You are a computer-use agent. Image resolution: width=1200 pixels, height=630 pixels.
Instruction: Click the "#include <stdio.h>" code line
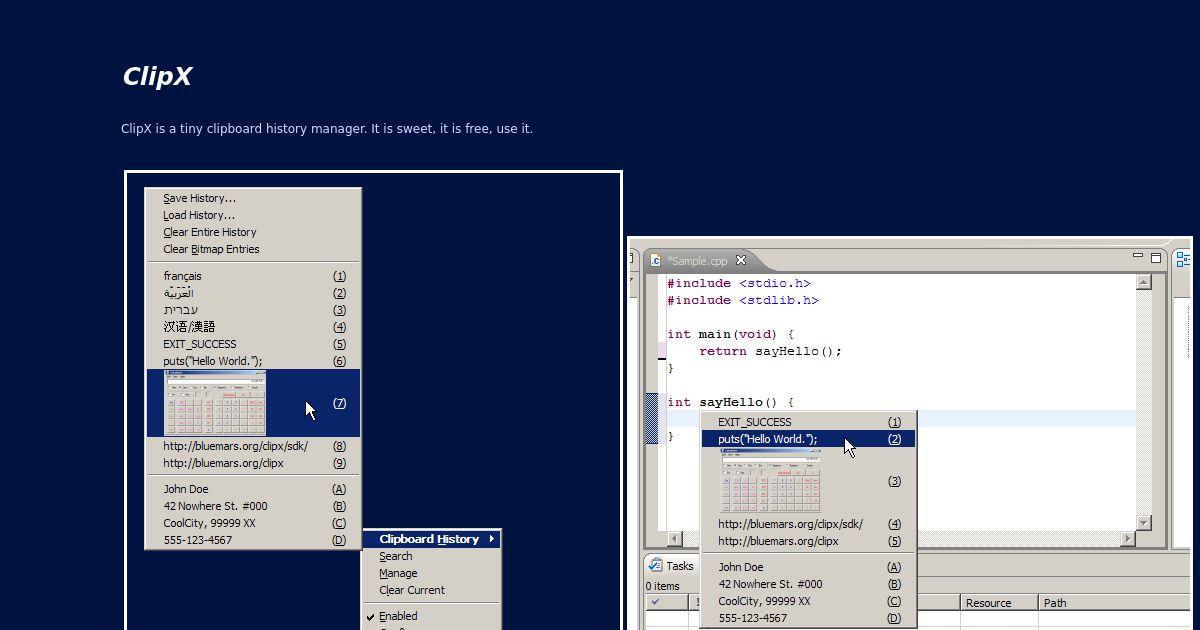739,283
